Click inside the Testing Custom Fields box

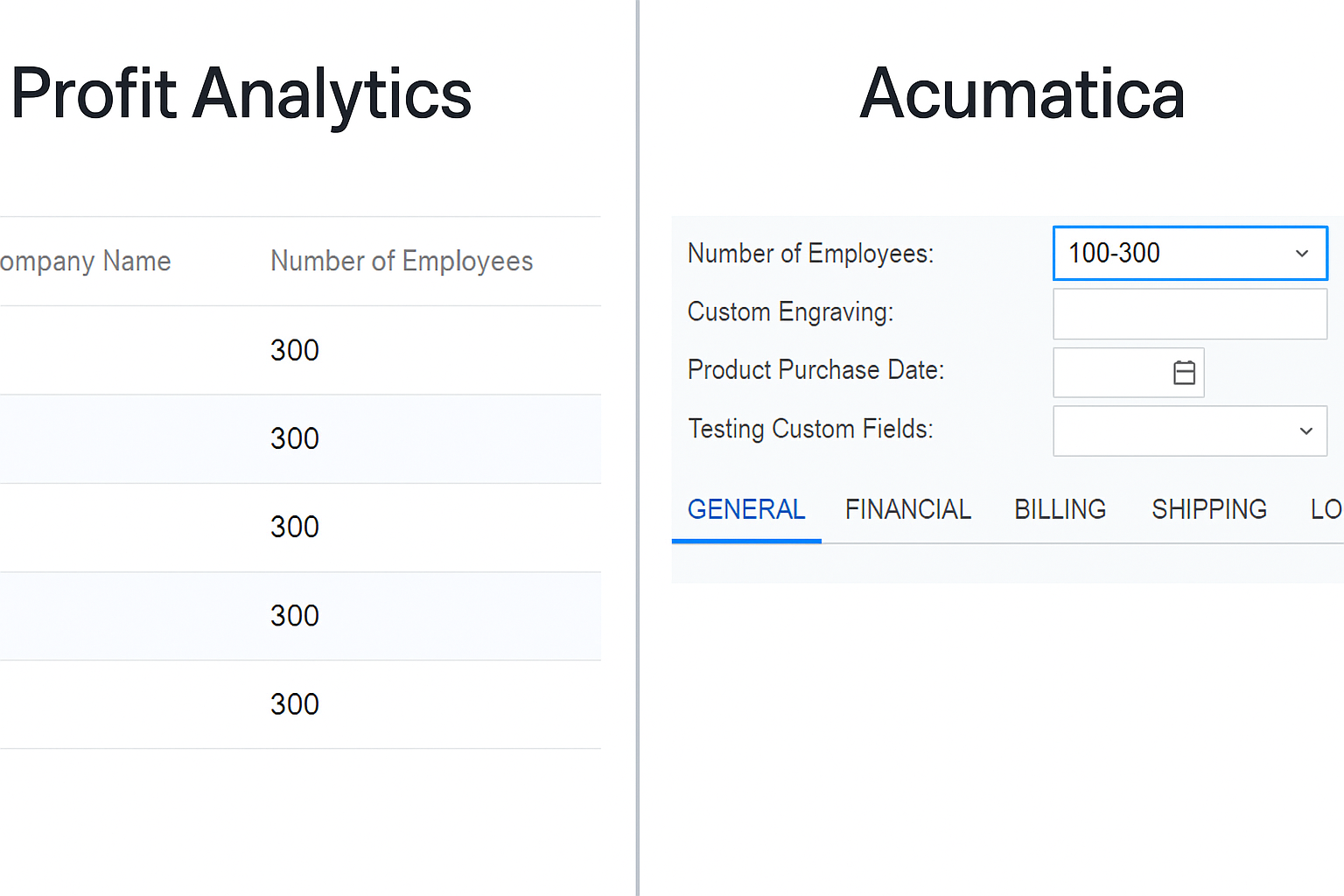pos(1190,430)
